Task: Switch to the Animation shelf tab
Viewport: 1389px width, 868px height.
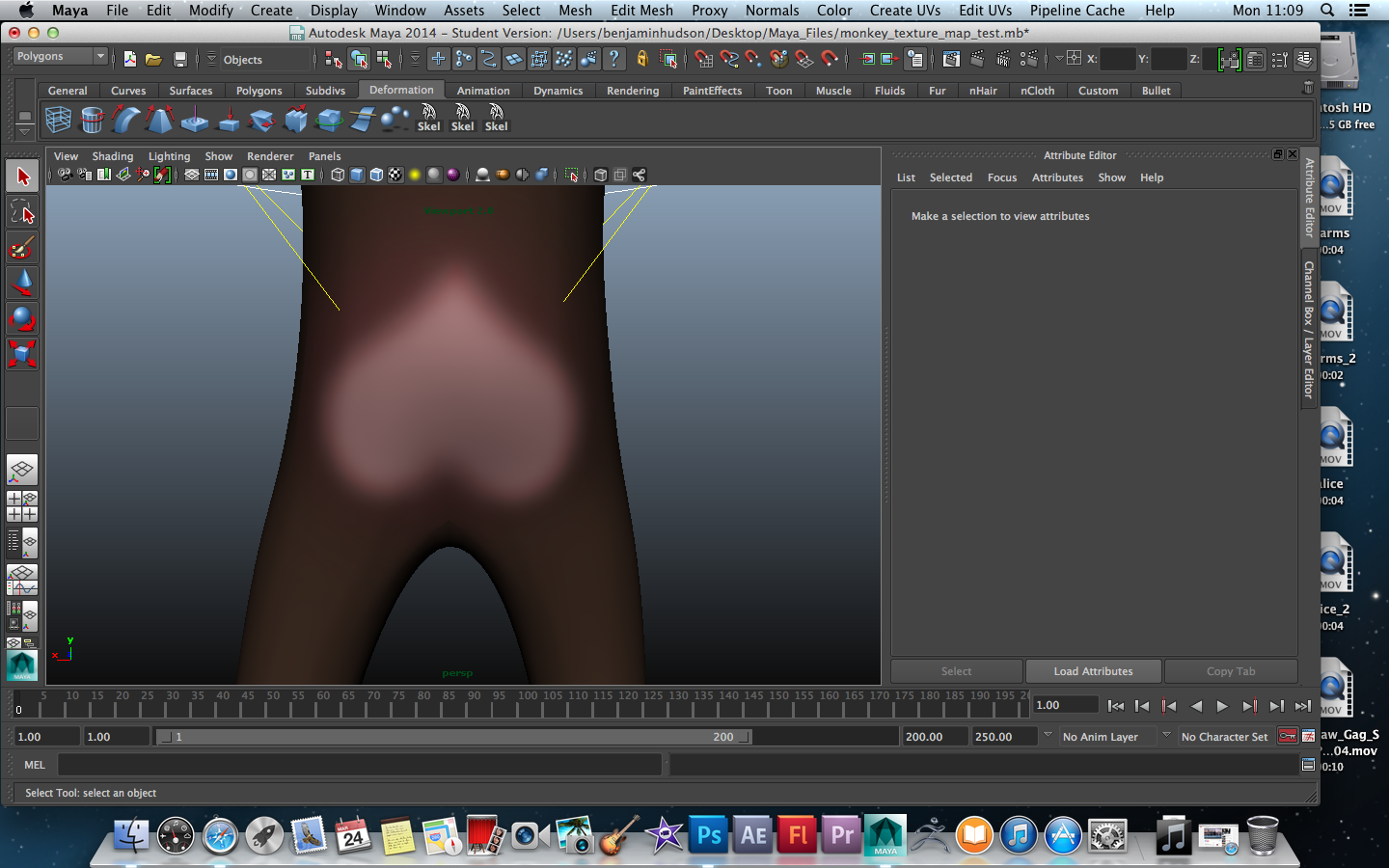Action: coord(482,91)
